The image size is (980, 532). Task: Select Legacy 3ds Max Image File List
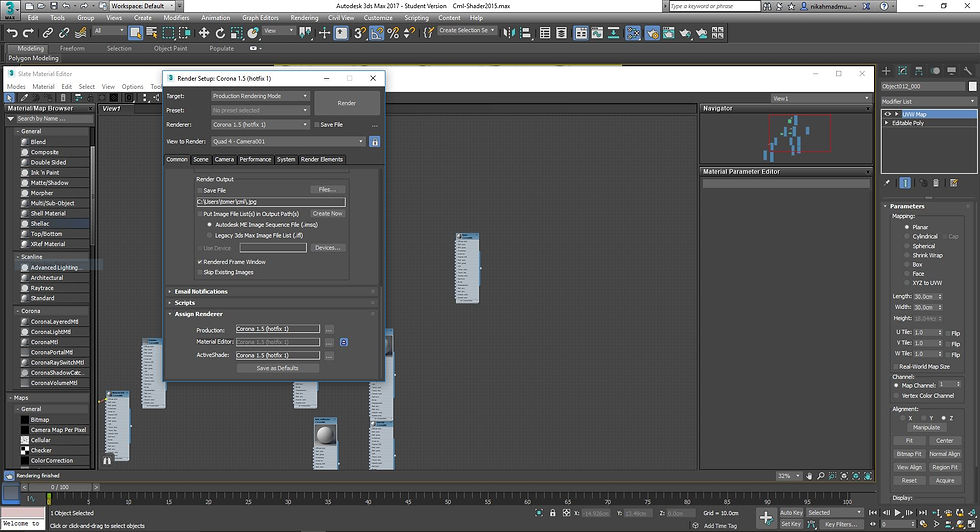pyautogui.click(x=209, y=236)
